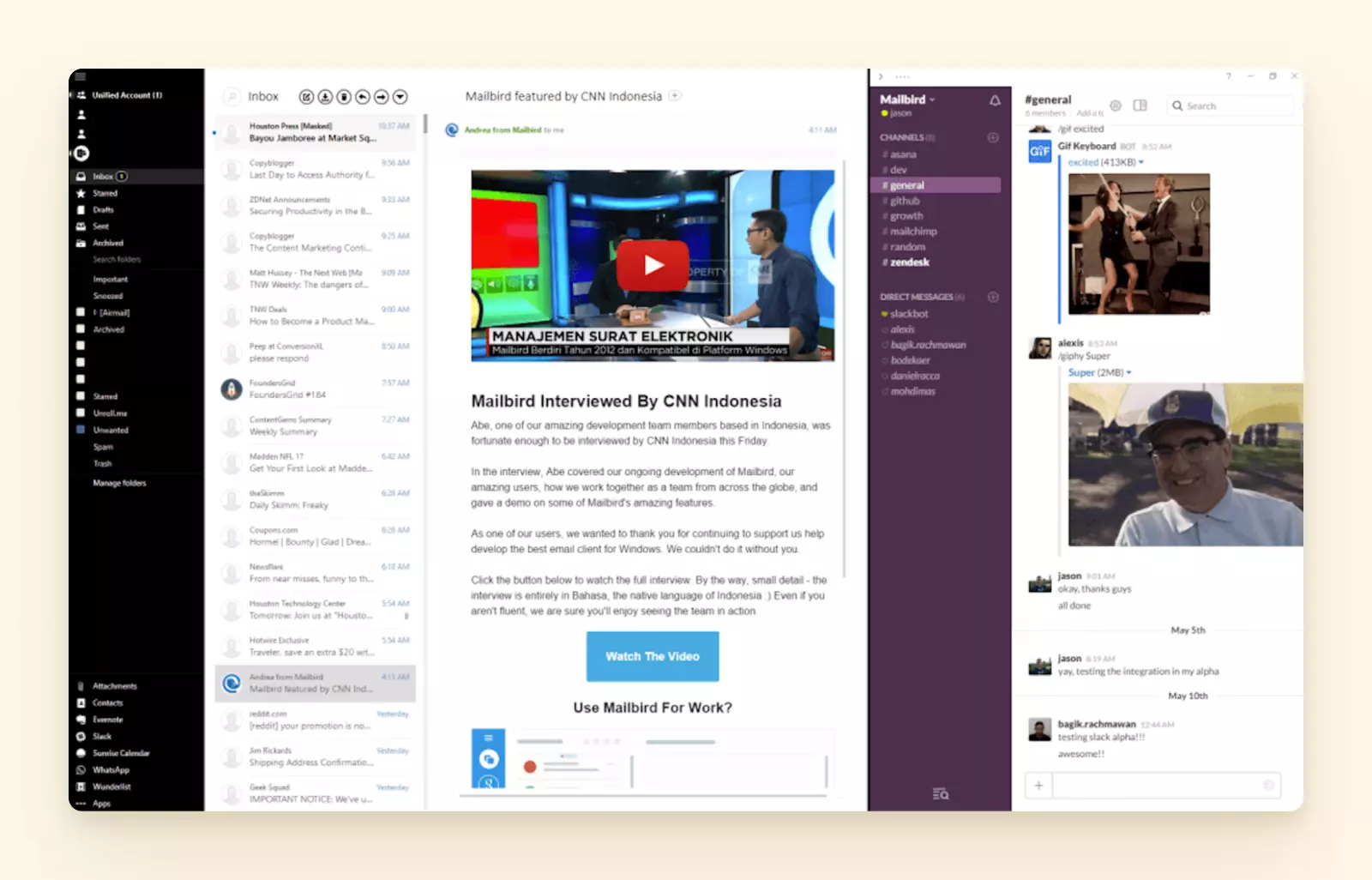Viewport: 1372px width, 880px height.
Task: Open the ZDNet Announcements email
Action: 315,206
